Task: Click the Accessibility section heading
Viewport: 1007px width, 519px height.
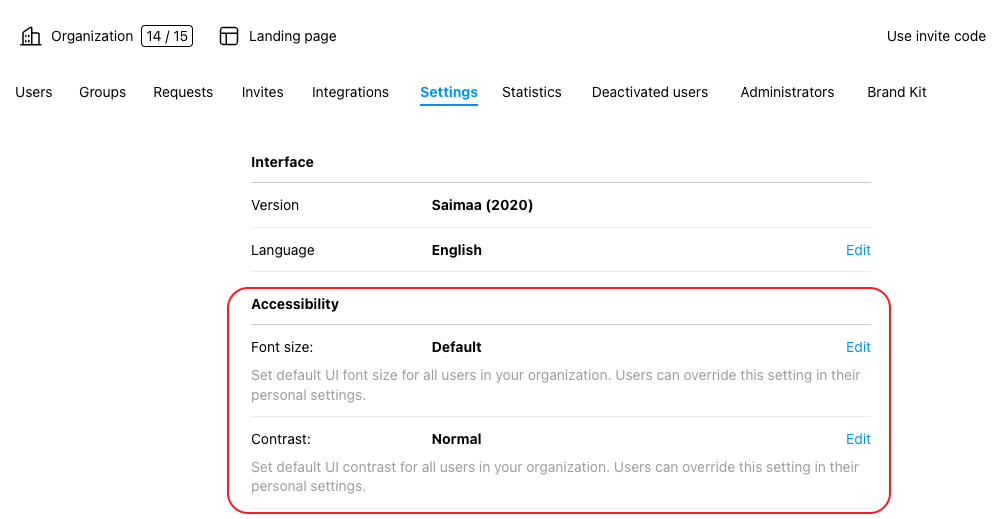Action: point(295,304)
